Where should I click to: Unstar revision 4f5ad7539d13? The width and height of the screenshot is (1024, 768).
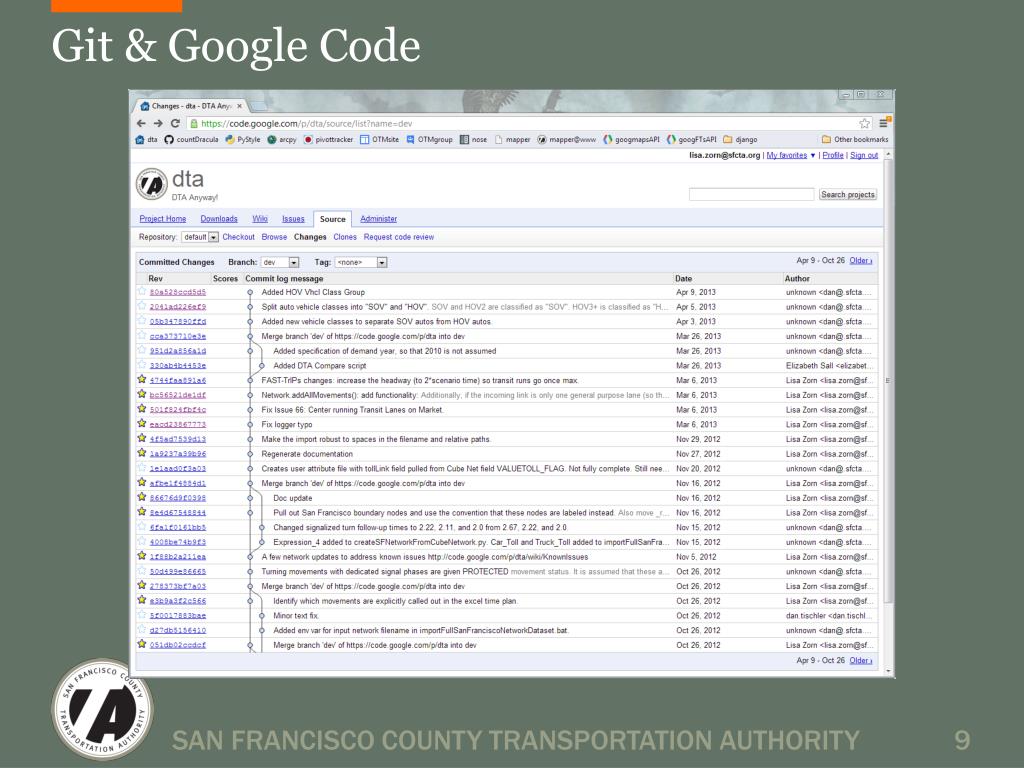tap(142, 438)
